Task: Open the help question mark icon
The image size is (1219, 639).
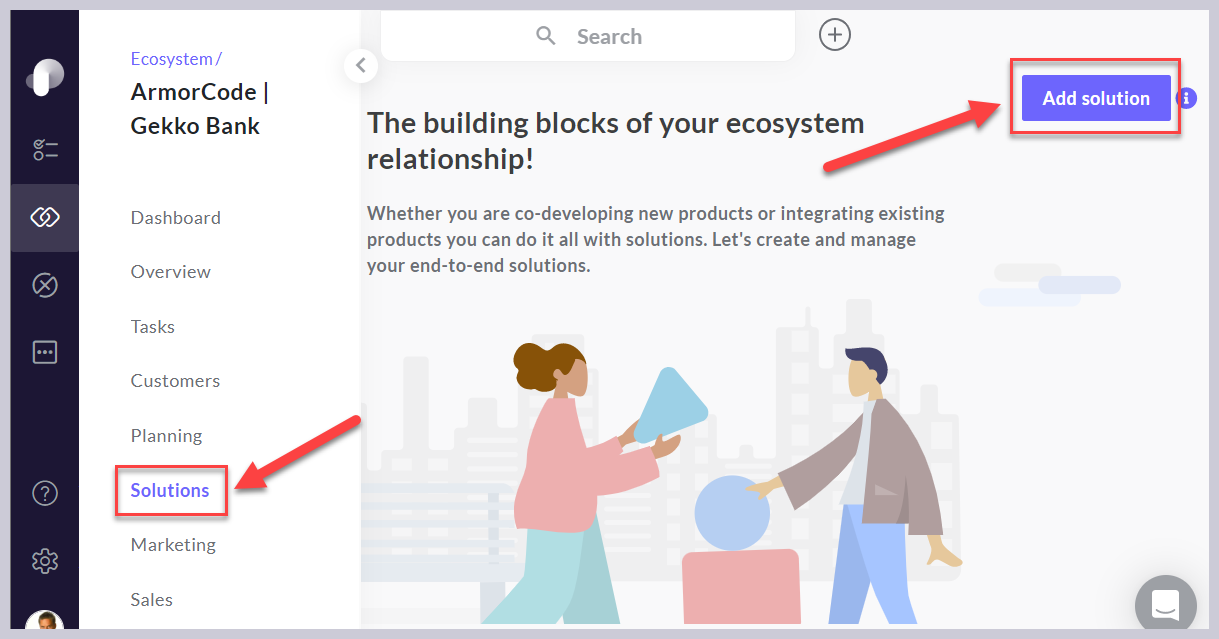Action: pyautogui.click(x=45, y=493)
